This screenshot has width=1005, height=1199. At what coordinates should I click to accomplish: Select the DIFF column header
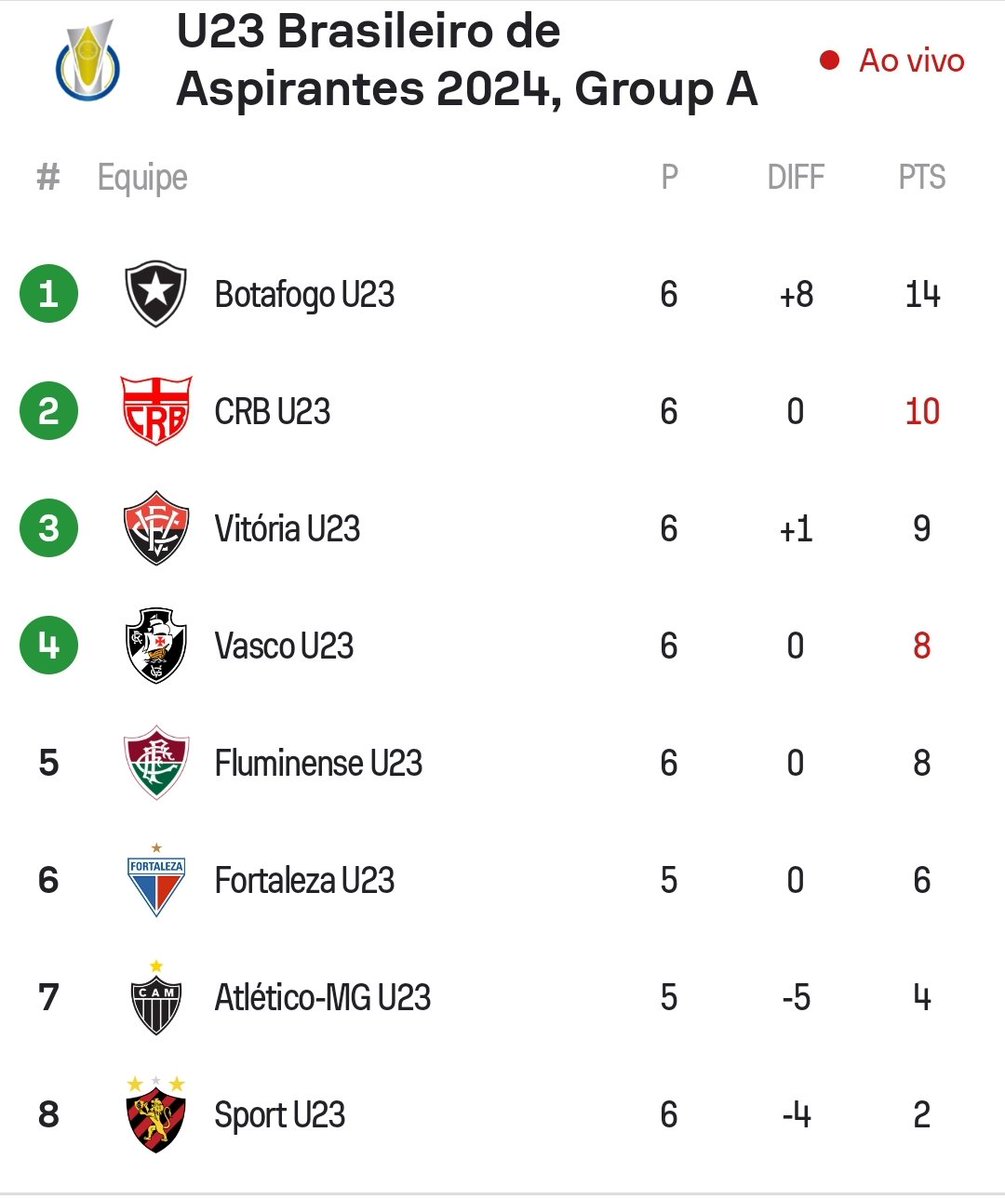796,178
